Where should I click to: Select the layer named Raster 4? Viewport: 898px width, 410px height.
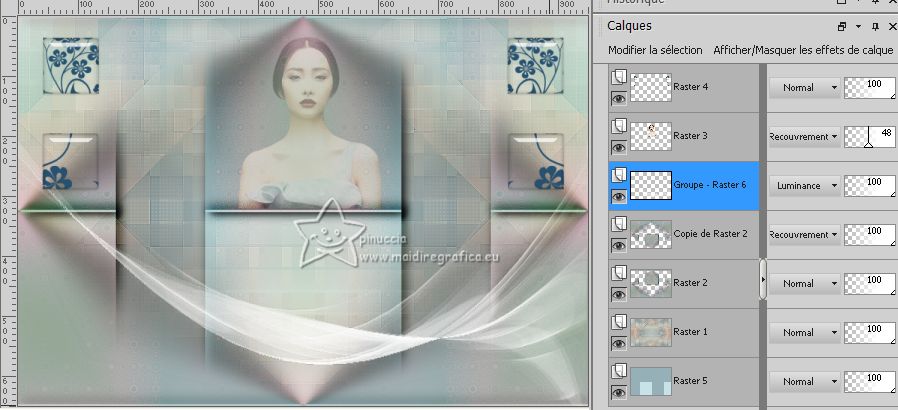point(691,87)
